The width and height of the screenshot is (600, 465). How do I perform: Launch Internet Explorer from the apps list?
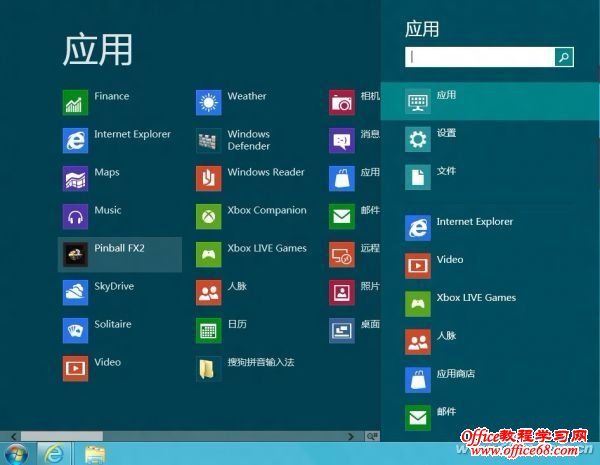(75, 140)
